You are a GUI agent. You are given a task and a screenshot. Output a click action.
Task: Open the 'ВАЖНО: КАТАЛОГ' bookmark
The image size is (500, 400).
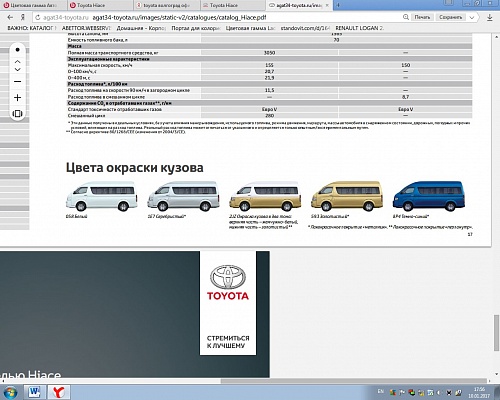[32, 28]
